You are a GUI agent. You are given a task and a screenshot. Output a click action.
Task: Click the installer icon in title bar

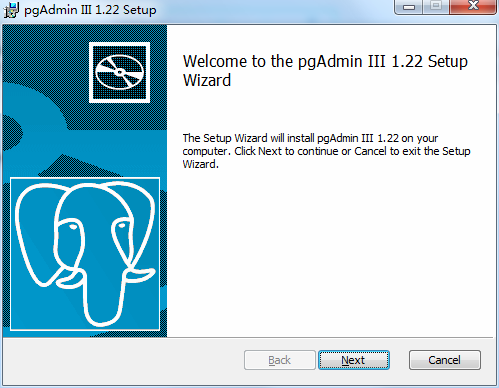tap(11, 10)
